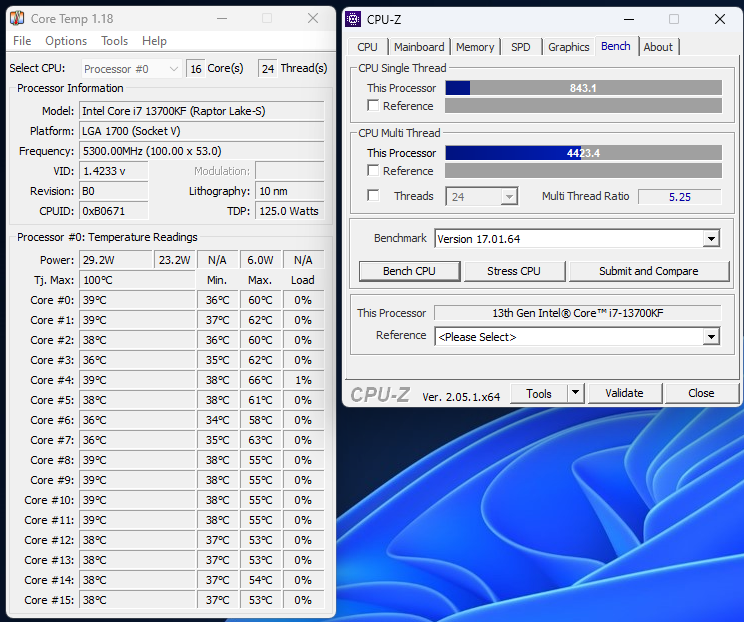744x622 pixels.
Task: Close the Core Temp window
Action: (x=313, y=19)
